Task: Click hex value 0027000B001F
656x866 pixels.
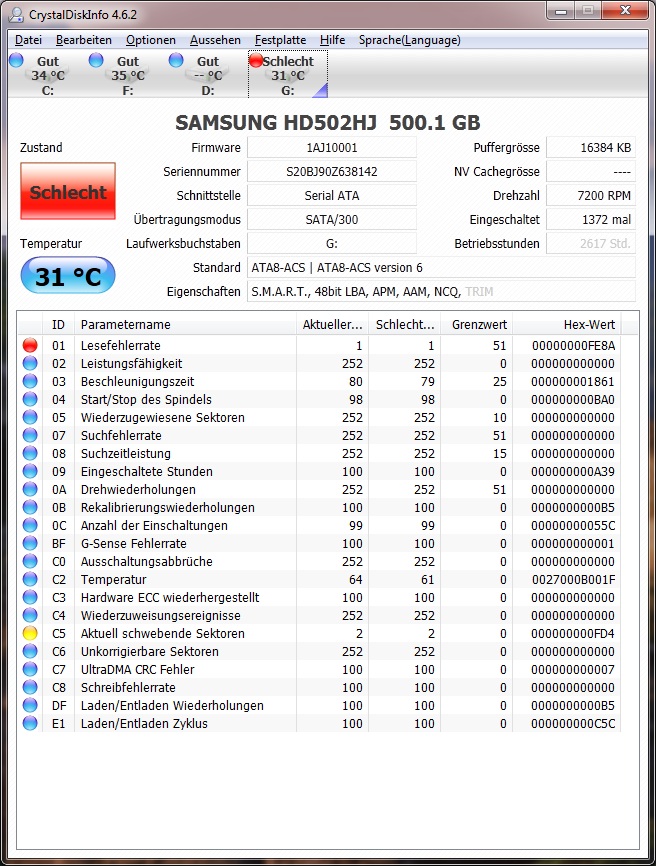Action: click(573, 579)
